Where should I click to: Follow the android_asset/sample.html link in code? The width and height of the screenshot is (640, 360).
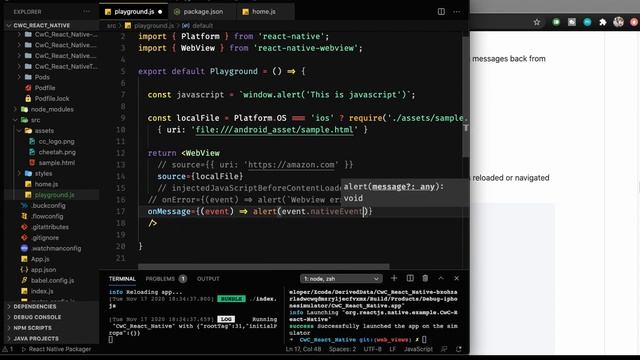(274, 130)
